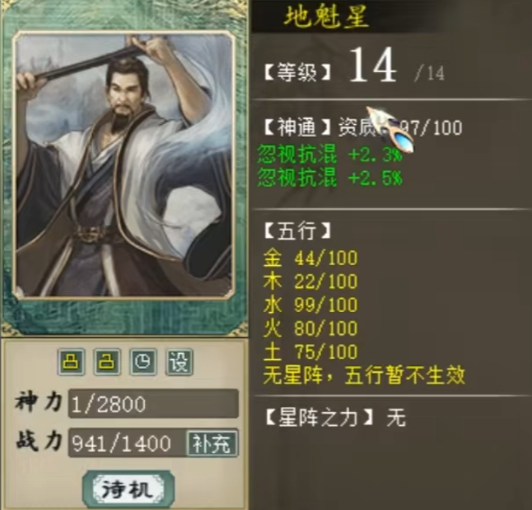
Task: Click the 地魁星 title header
Action: pyautogui.click(x=326, y=17)
